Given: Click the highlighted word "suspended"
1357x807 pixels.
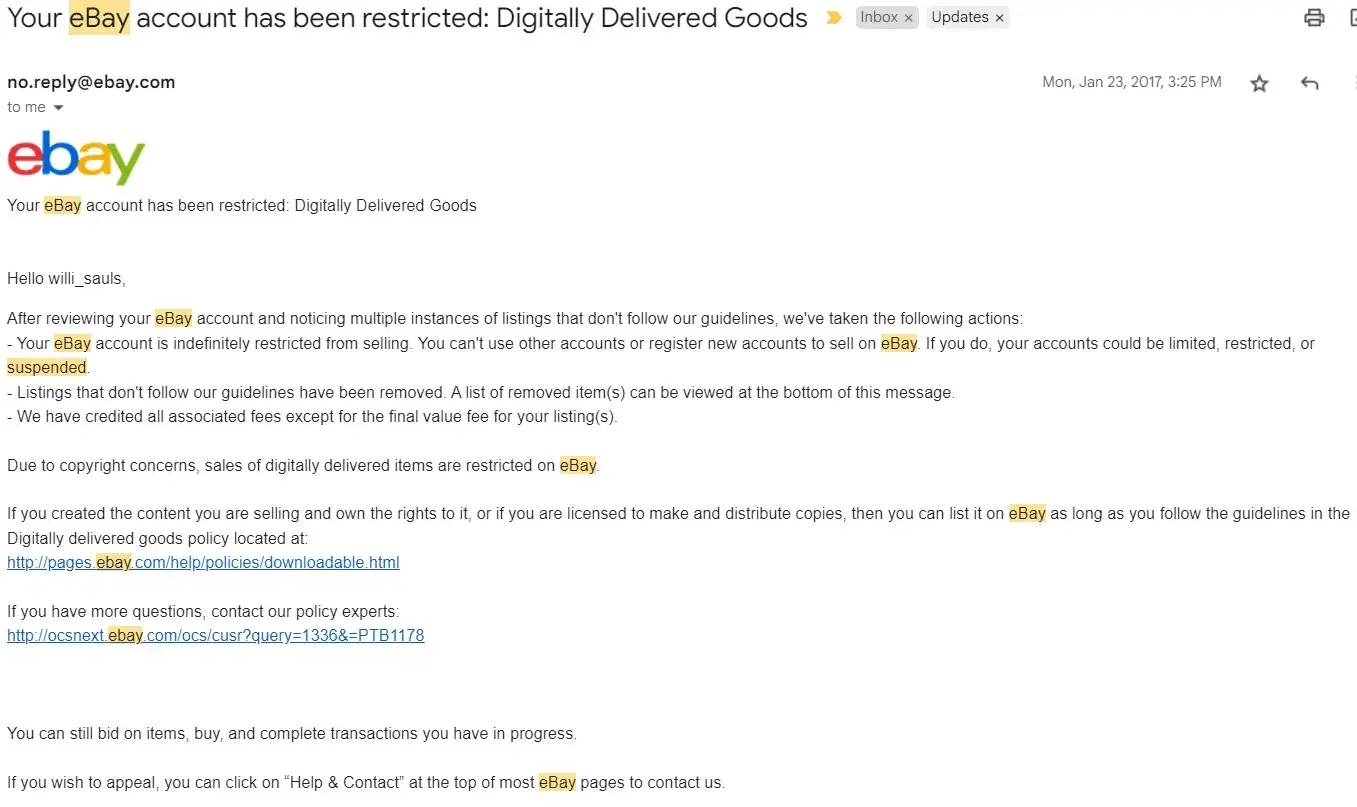Looking at the screenshot, I should (47, 368).
